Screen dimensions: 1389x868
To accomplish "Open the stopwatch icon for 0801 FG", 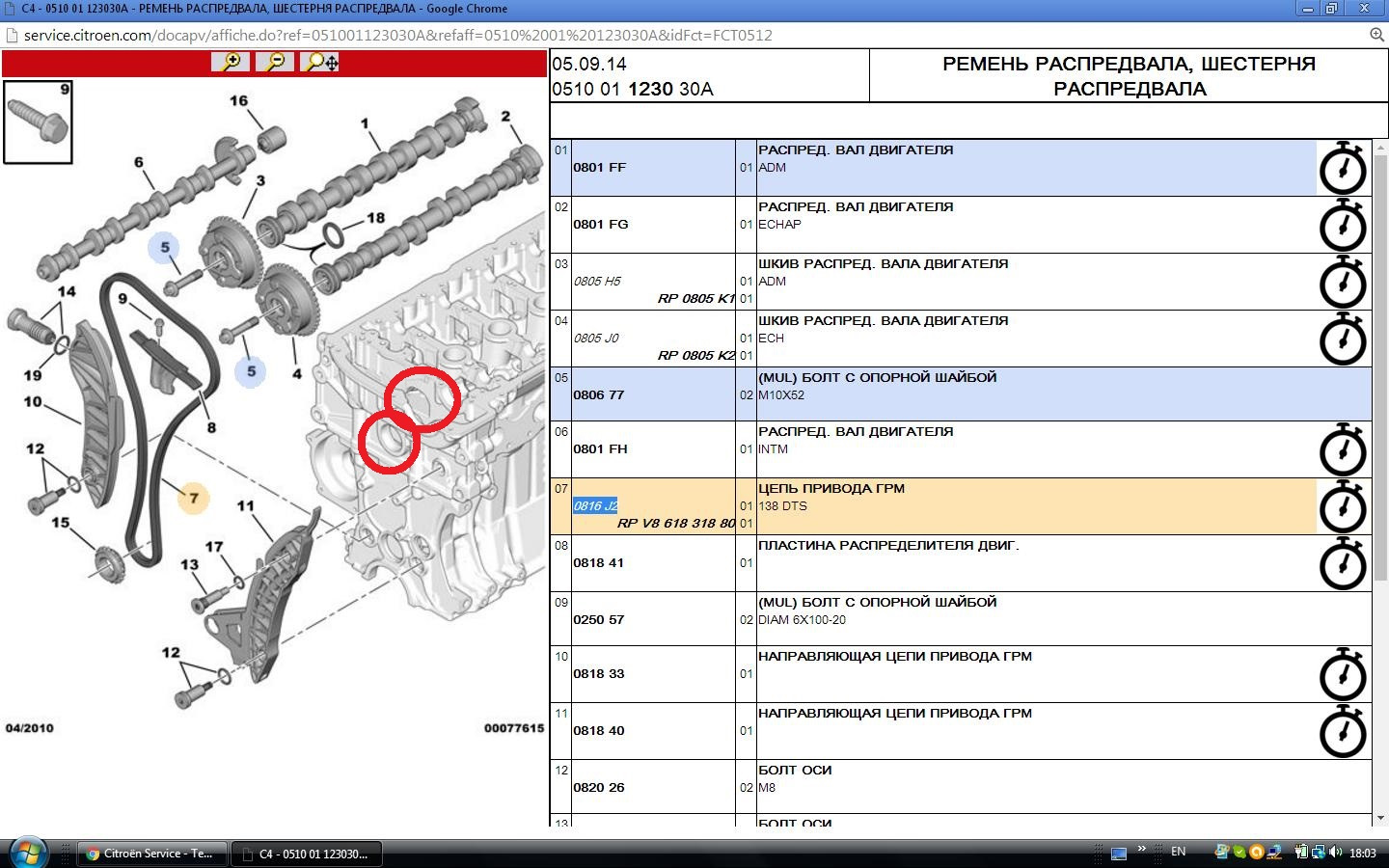I will [x=1343, y=225].
